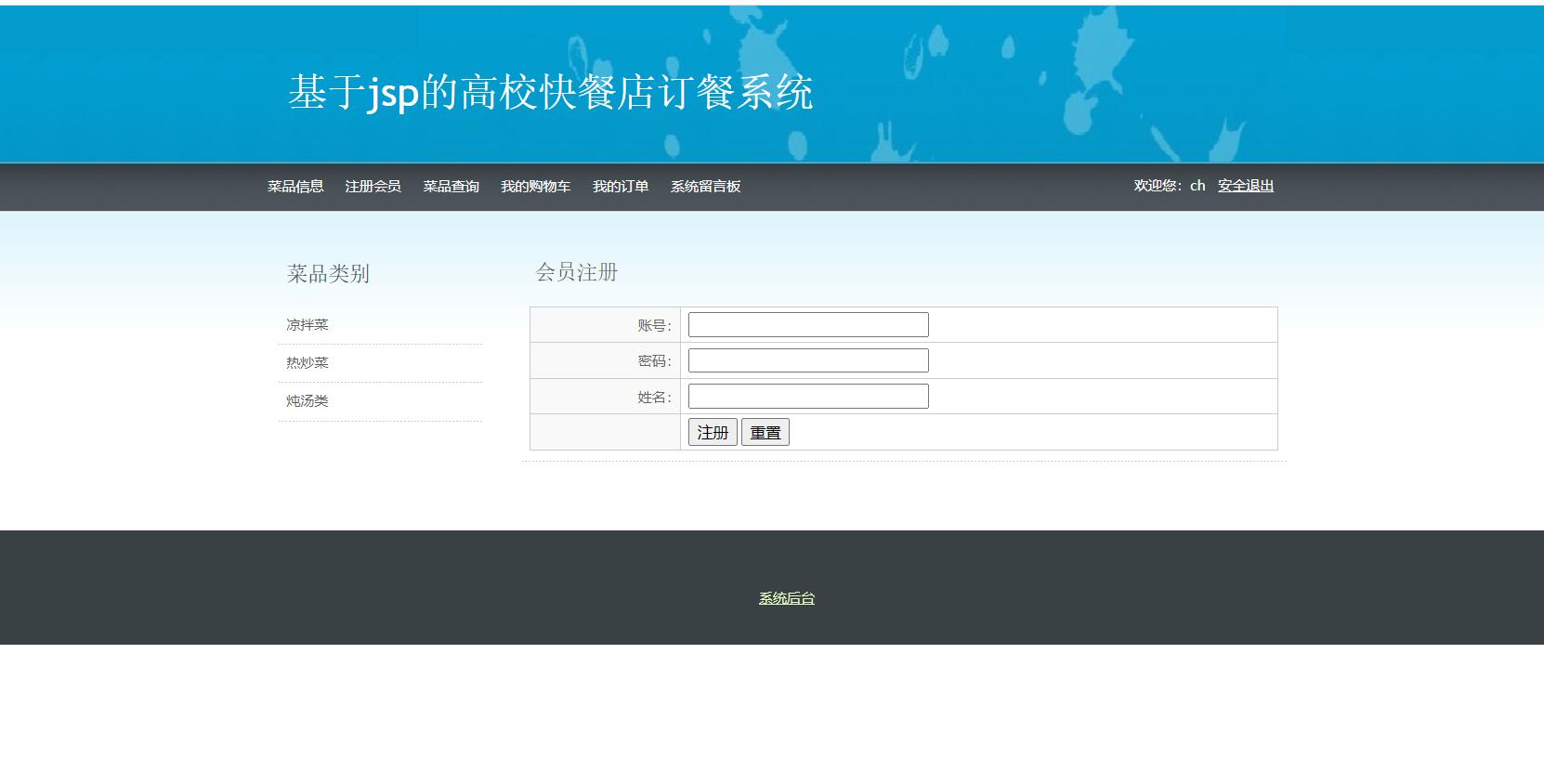
Task: Focus the 账号 input field
Action: click(x=808, y=324)
